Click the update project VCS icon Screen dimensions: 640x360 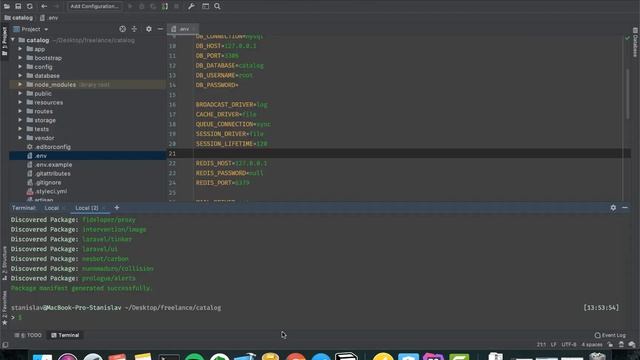tap(165, 6)
